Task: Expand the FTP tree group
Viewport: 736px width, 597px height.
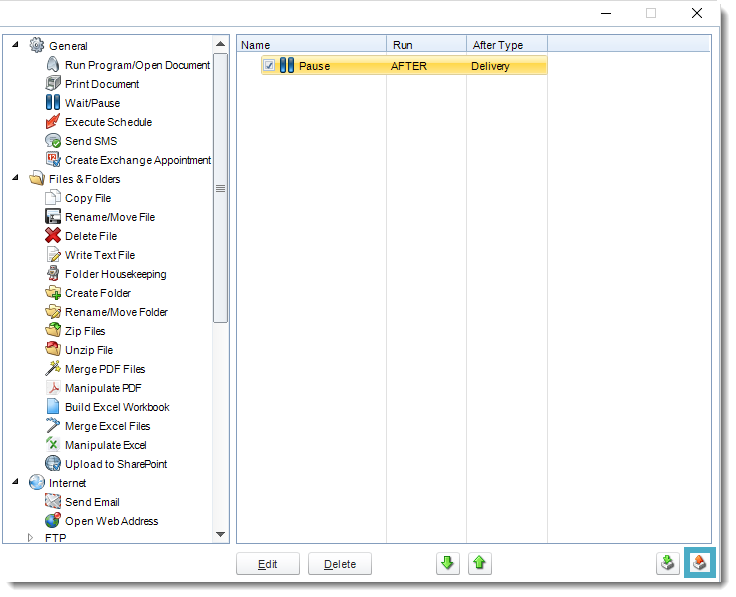Action: click(31, 537)
